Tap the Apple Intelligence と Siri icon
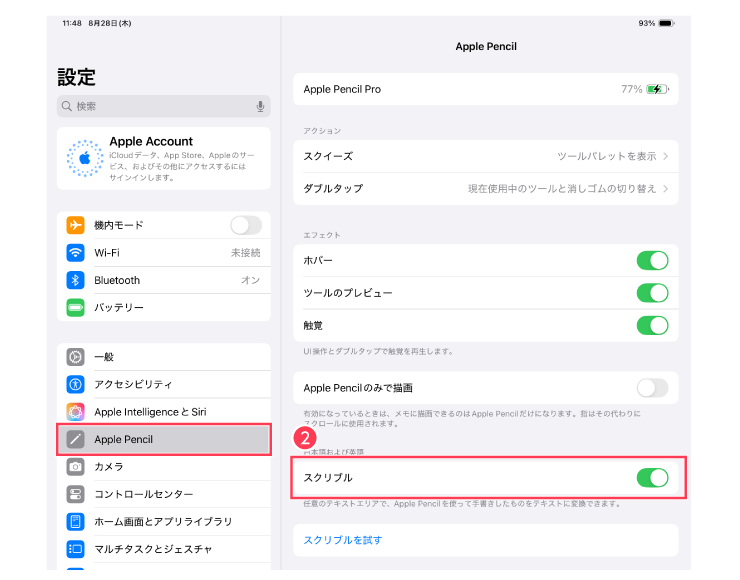The image size is (740, 580). (76, 412)
